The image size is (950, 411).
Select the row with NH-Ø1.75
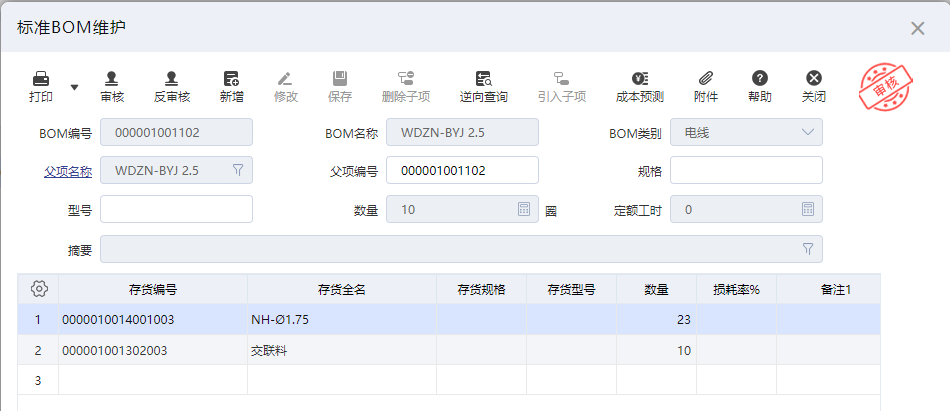click(x=342, y=320)
